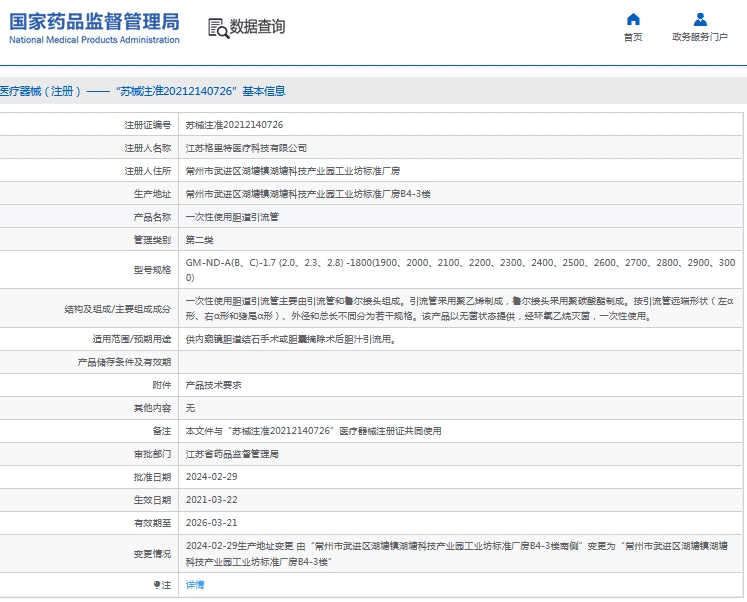This screenshot has width=747, height=602.
Task: Click the 数据查询 magnifier document icon
Action: [x=218, y=28]
